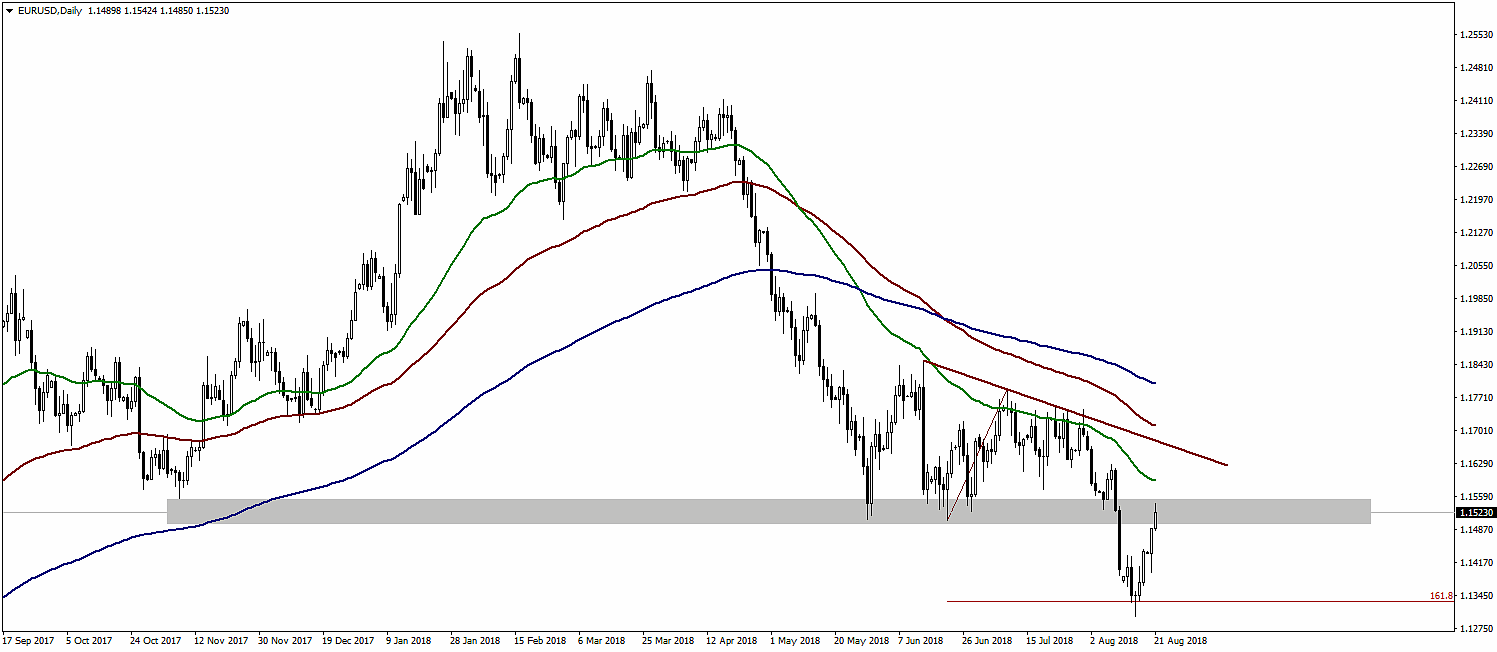Click the 28 Jan 2018 date label
Image resolution: width=1497 pixels, height=652 pixels.
[x=475, y=641]
